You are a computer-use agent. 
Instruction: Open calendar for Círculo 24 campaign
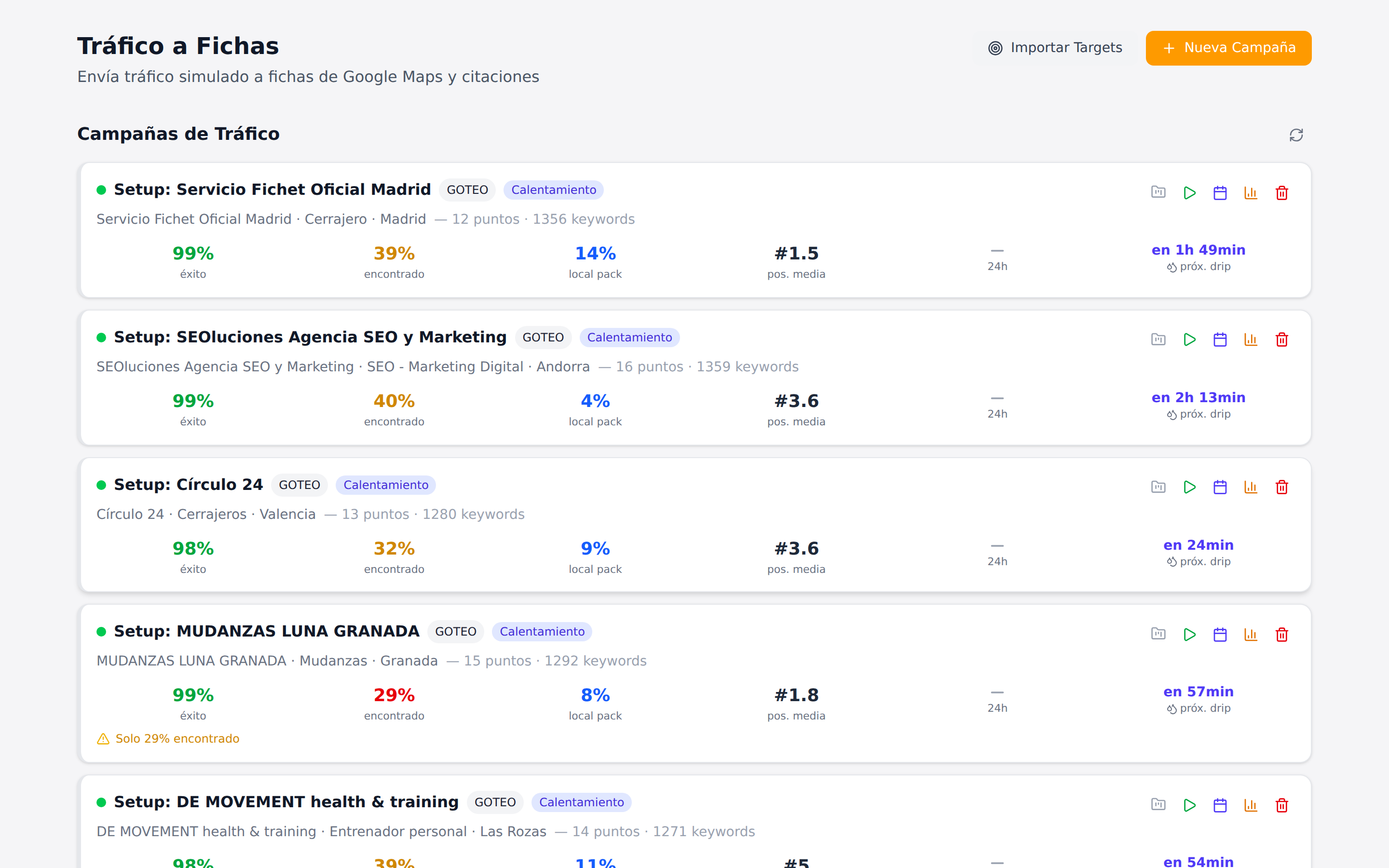(x=1220, y=487)
